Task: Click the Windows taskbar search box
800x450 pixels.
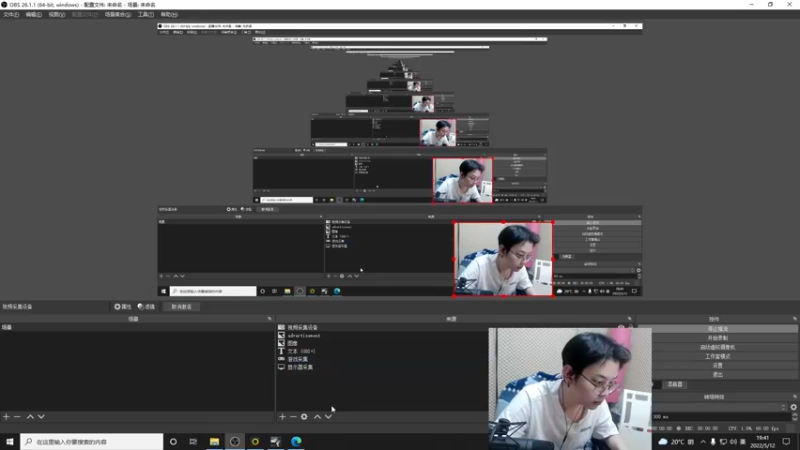Action: pyautogui.click(x=92, y=441)
